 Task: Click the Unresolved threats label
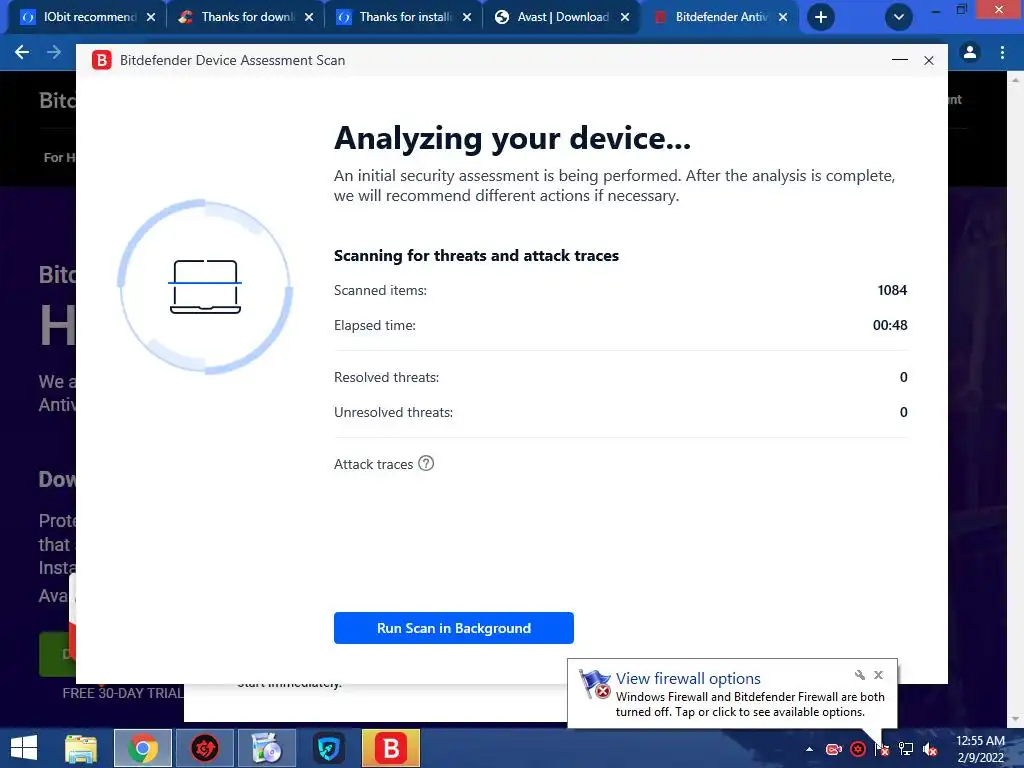click(x=393, y=412)
